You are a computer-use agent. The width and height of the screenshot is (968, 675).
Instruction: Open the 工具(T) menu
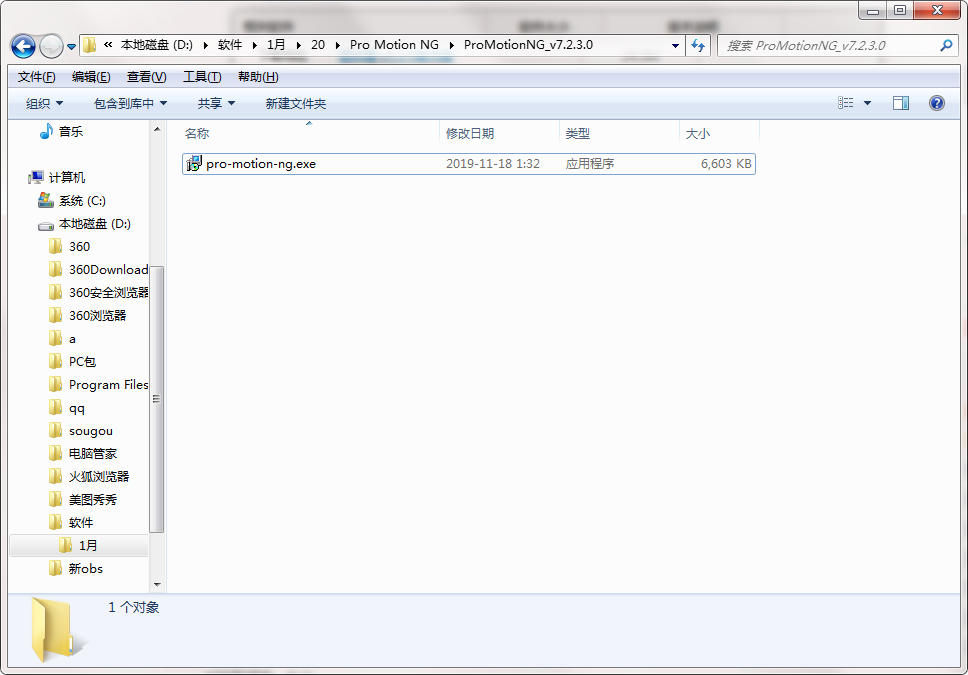pos(202,77)
